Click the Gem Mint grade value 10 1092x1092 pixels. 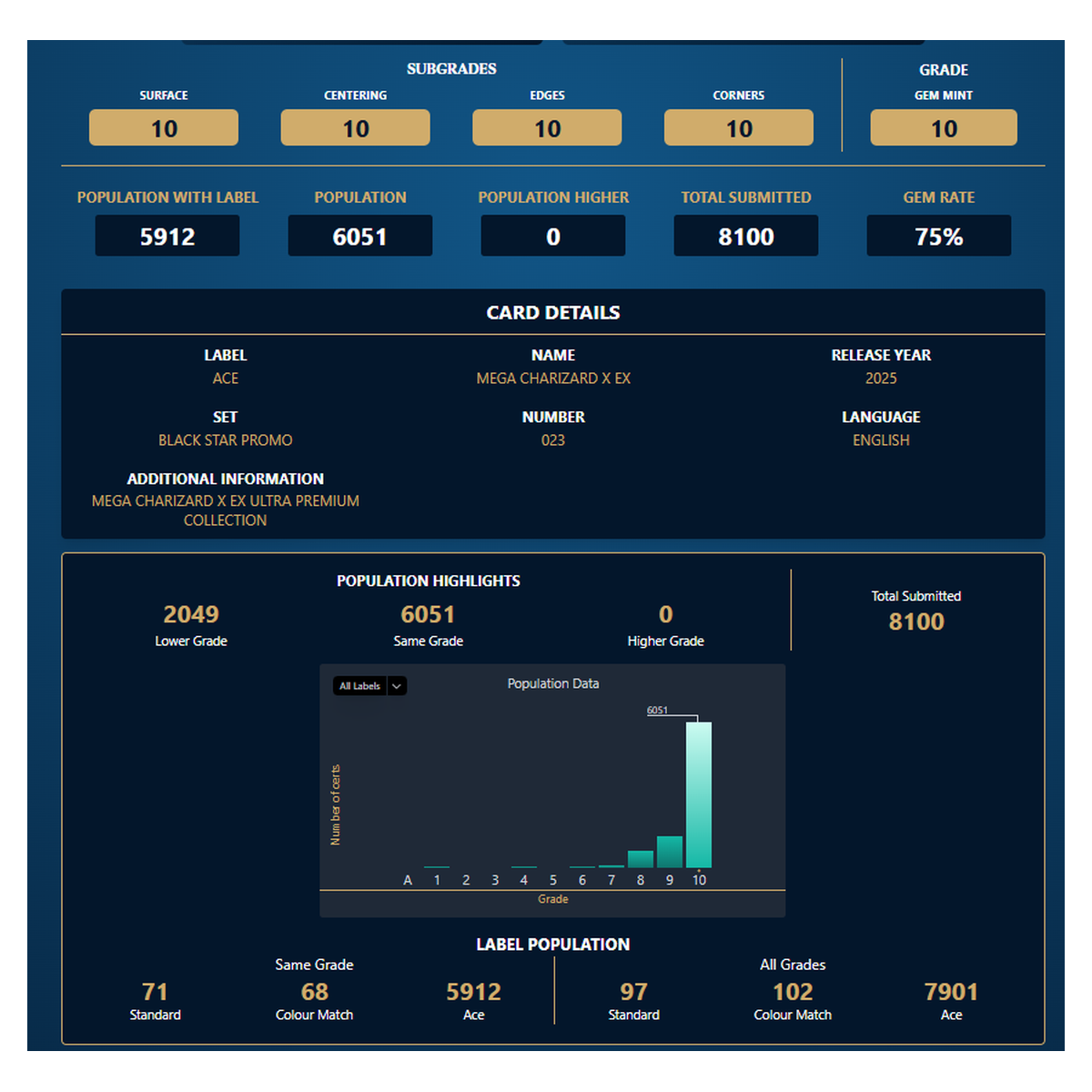[x=944, y=128]
